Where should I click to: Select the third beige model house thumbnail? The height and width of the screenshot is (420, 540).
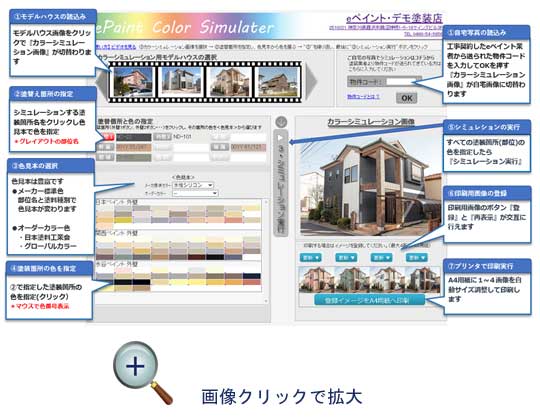point(229,82)
